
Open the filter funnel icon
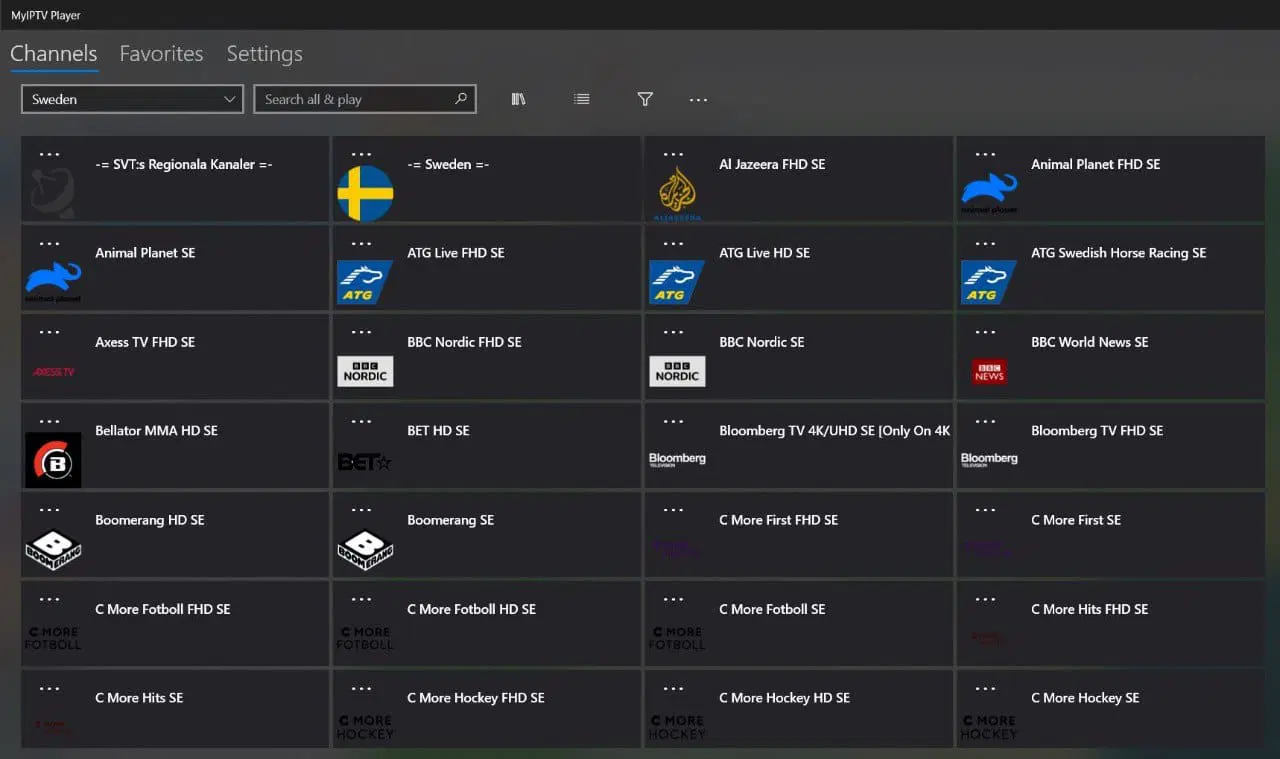(x=645, y=99)
